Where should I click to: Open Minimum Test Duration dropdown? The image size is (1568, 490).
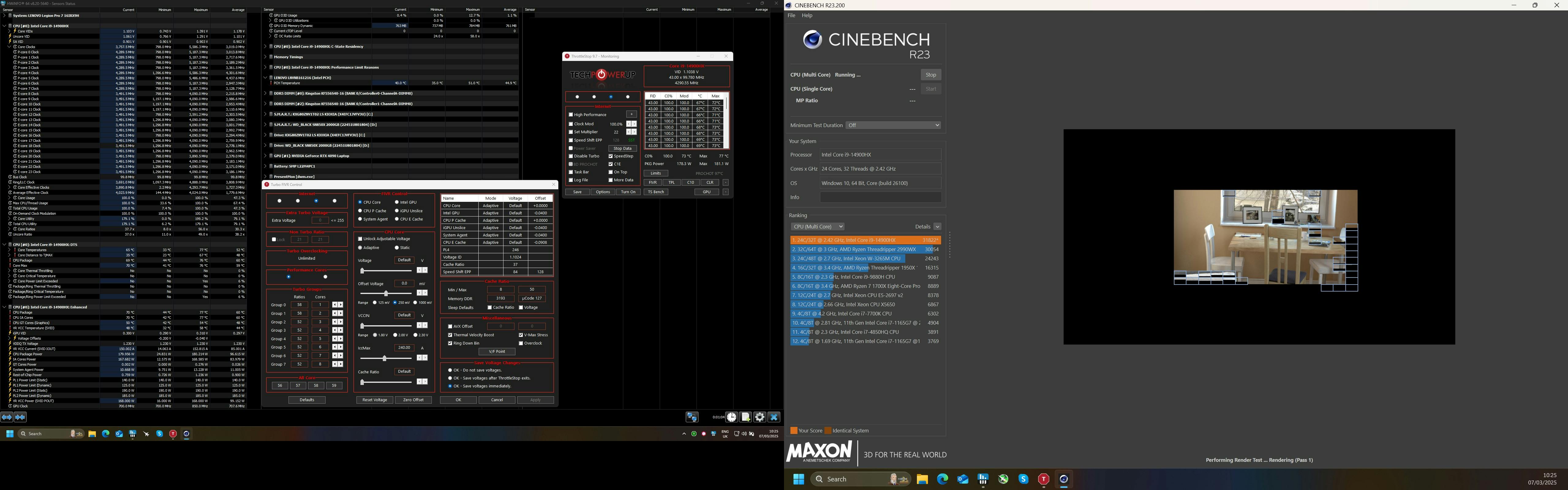pos(894,125)
